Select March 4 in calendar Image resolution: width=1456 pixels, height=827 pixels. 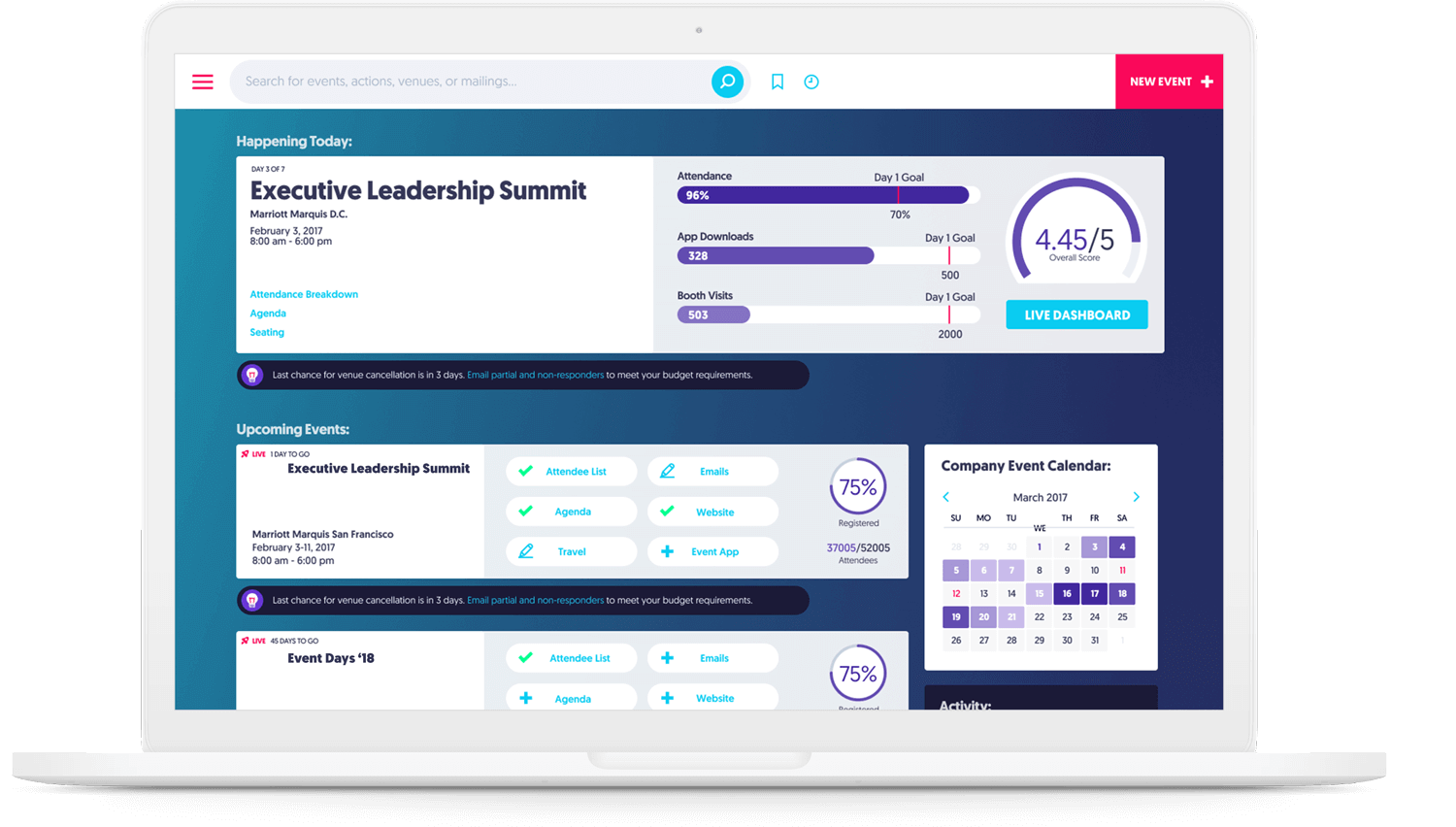click(1122, 546)
